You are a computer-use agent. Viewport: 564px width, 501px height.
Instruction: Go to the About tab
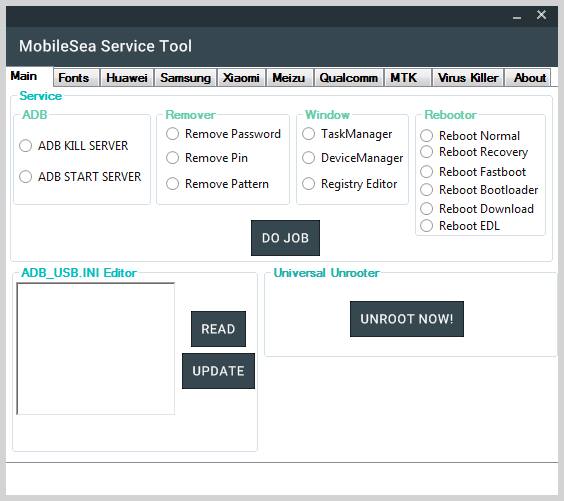click(529, 78)
